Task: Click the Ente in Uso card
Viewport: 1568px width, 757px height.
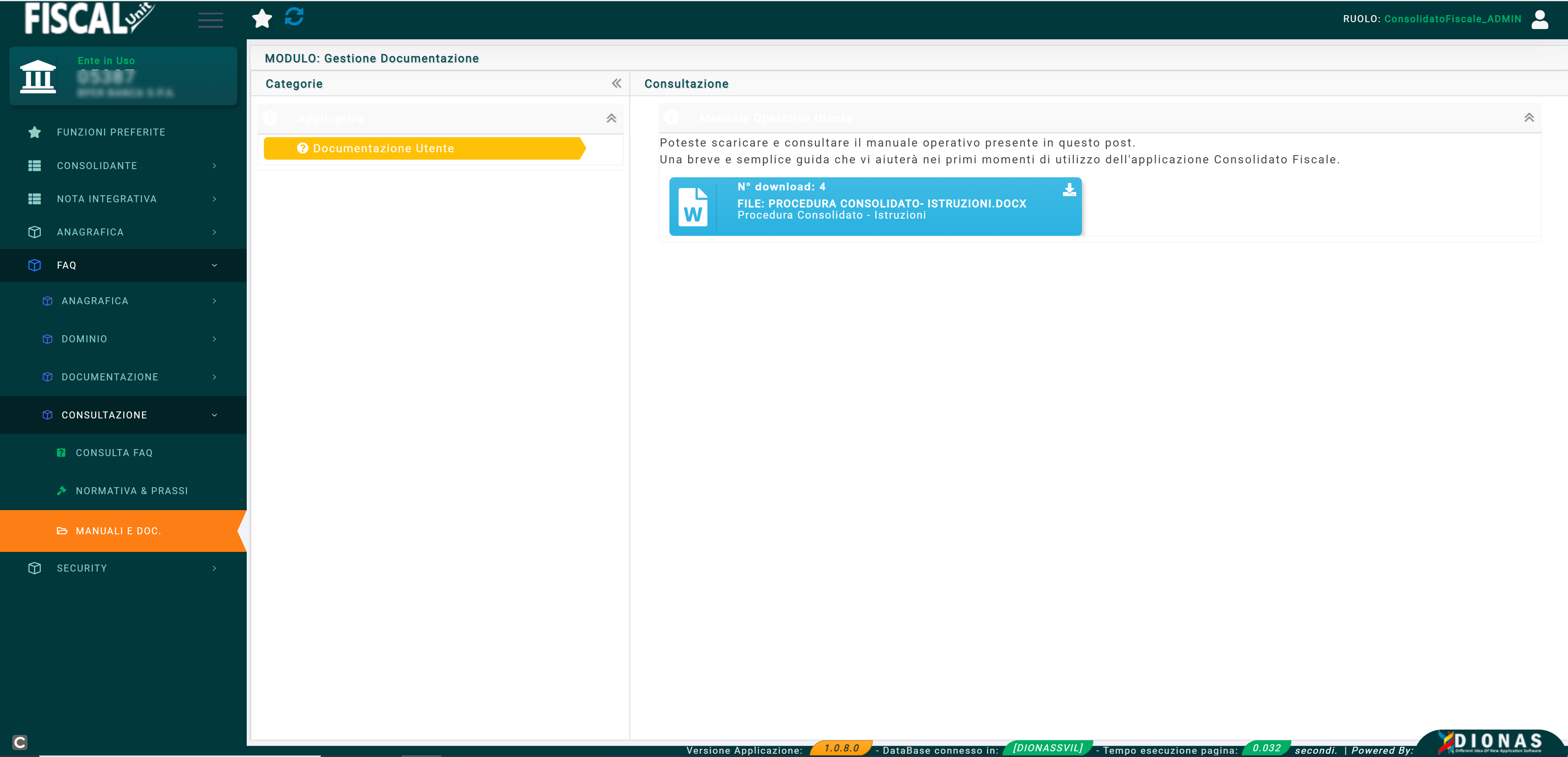Action: click(123, 76)
